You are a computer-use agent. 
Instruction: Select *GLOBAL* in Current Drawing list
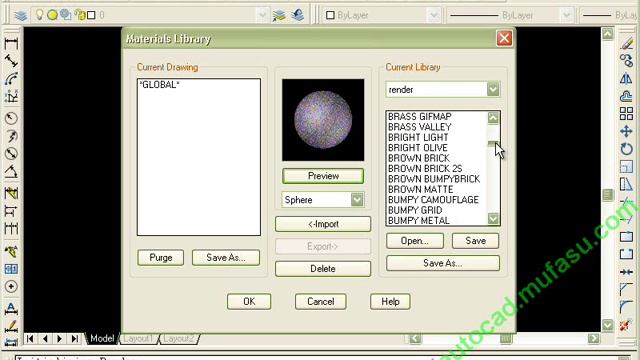click(160, 84)
